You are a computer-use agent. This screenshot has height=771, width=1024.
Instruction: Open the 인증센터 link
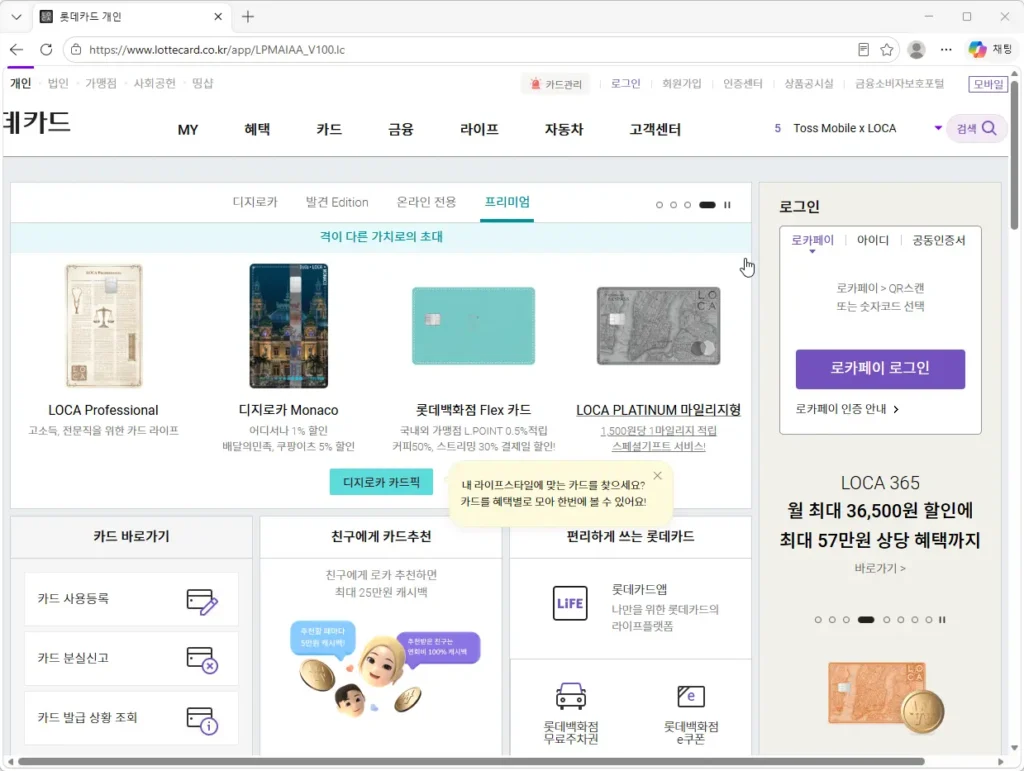point(743,84)
